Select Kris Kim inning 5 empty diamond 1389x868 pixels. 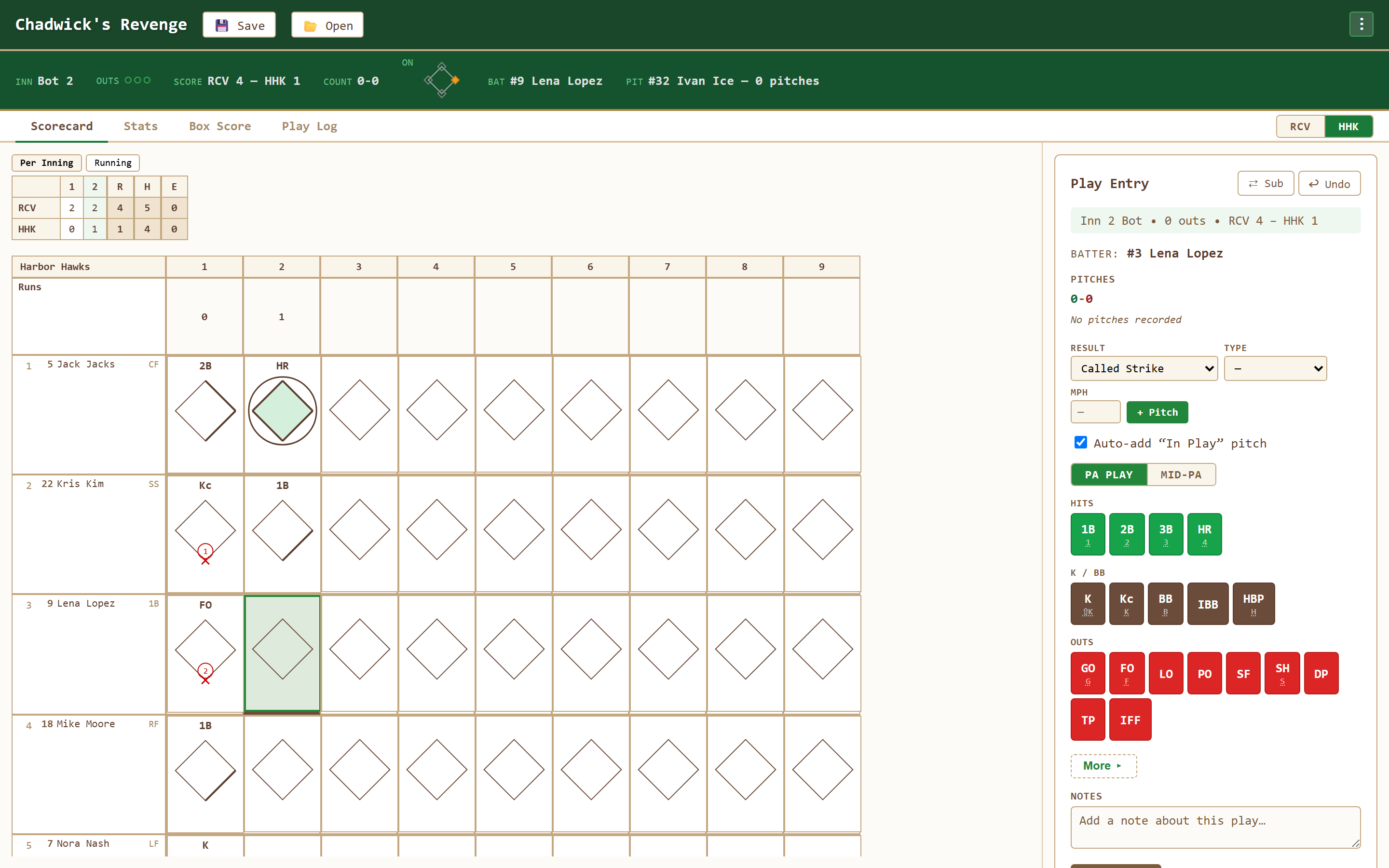[x=514, y=529]
